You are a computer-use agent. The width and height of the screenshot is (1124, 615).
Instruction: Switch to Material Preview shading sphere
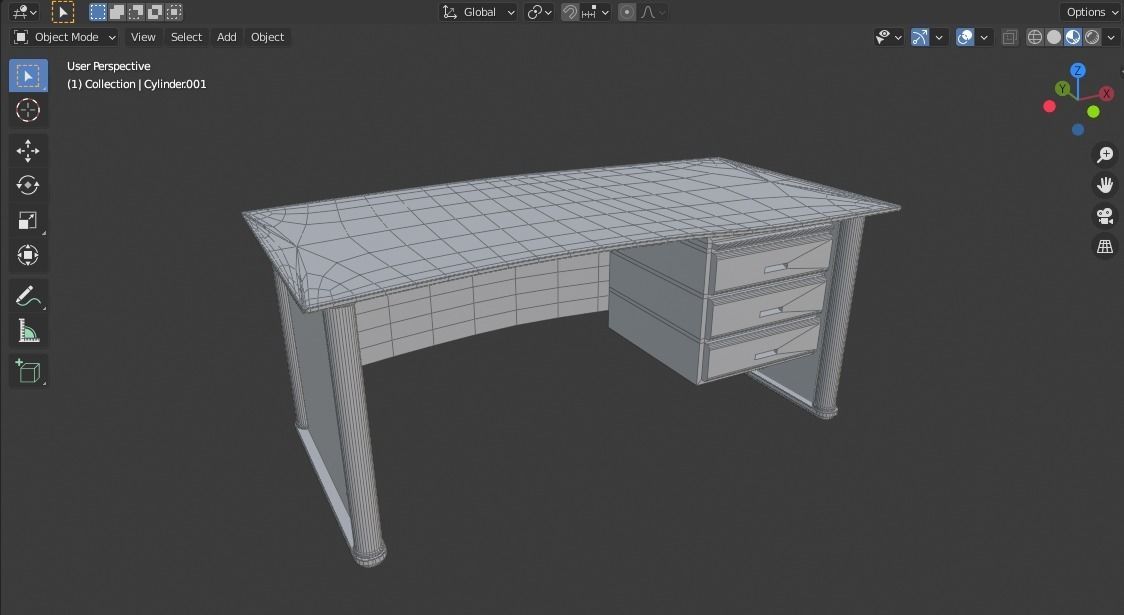click(x=1072, y=37)
